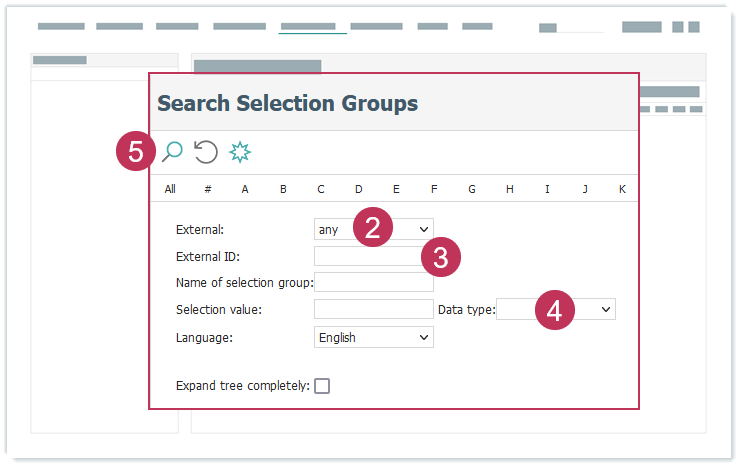The width and height of the screenshot is (741, 468).
Task: Filter by letter J
Action: coord(585,189)
